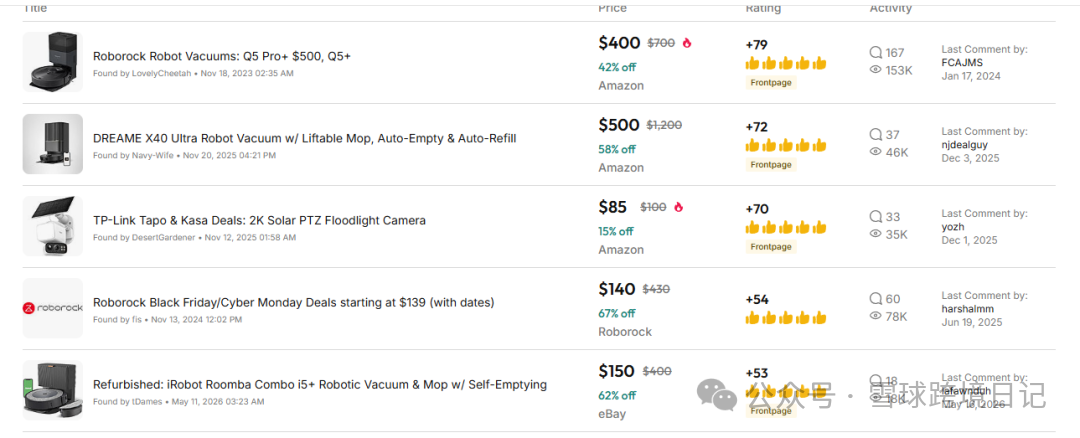Click the comment bubble icon showing 167

[876, 52]
